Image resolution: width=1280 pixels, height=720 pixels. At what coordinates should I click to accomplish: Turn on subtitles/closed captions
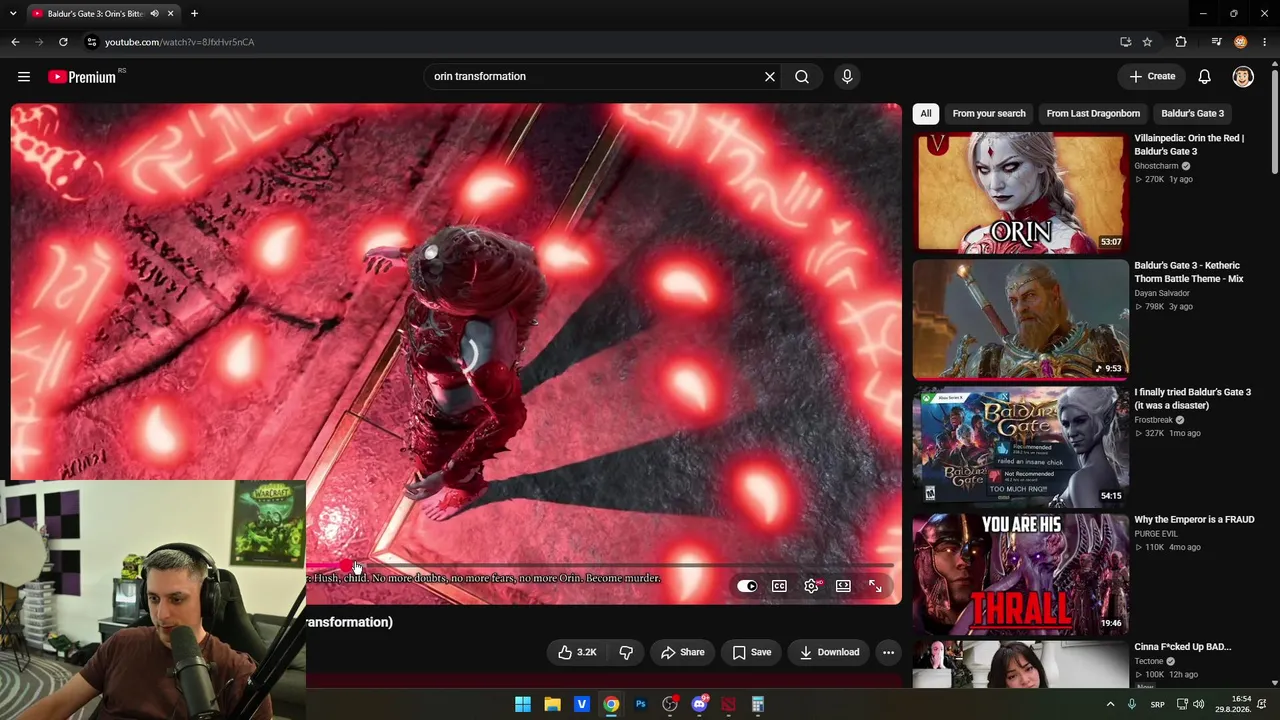pos(779,586)
